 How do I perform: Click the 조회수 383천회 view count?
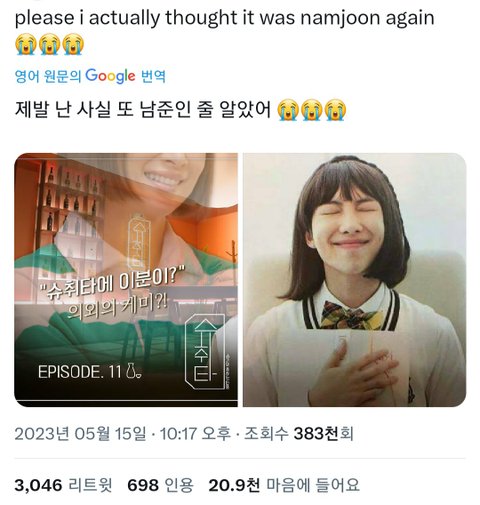pos(299,433)
